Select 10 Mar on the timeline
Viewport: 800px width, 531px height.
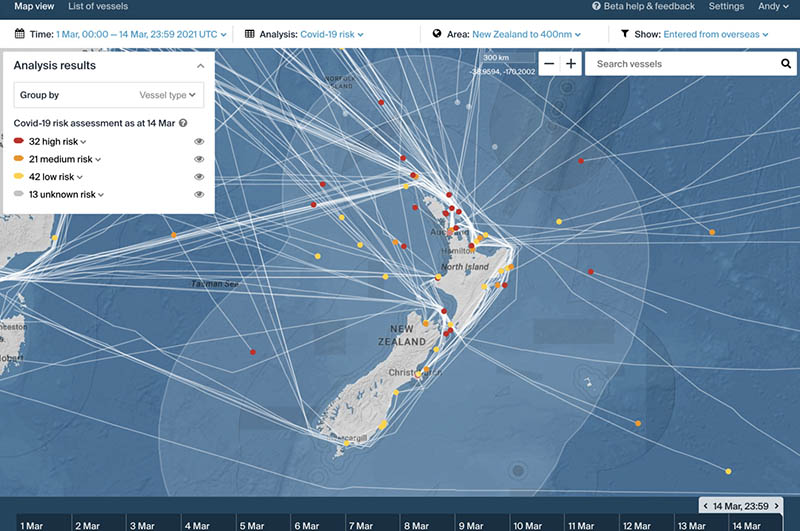click(x=537, y=523)
